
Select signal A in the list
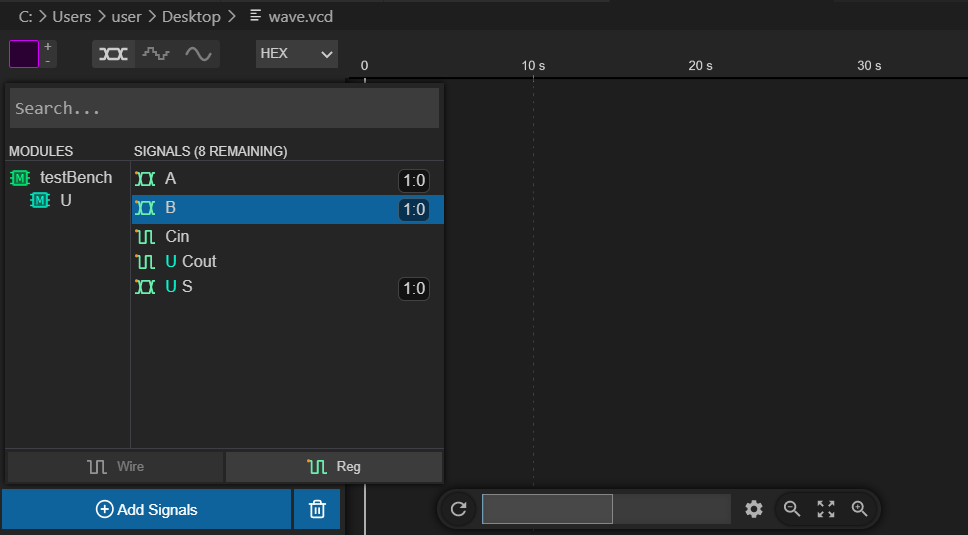pyautogui.click(x=288, y=179)
